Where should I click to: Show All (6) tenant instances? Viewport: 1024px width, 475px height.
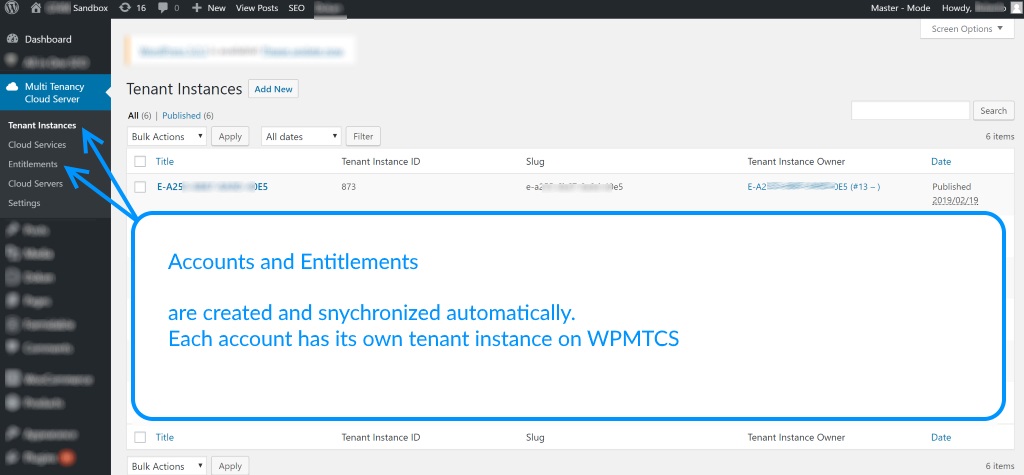coord(139,116)
